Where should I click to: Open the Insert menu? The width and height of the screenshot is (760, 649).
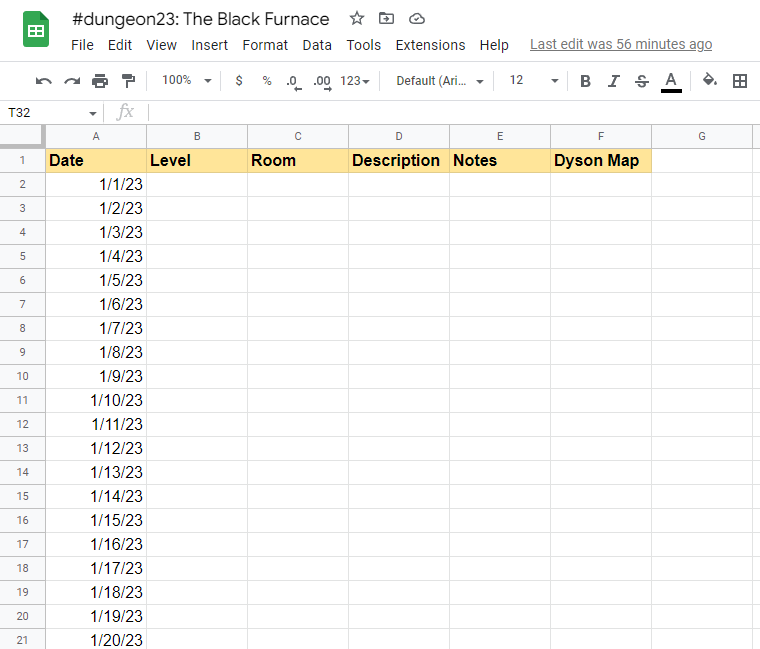[209, 45]
